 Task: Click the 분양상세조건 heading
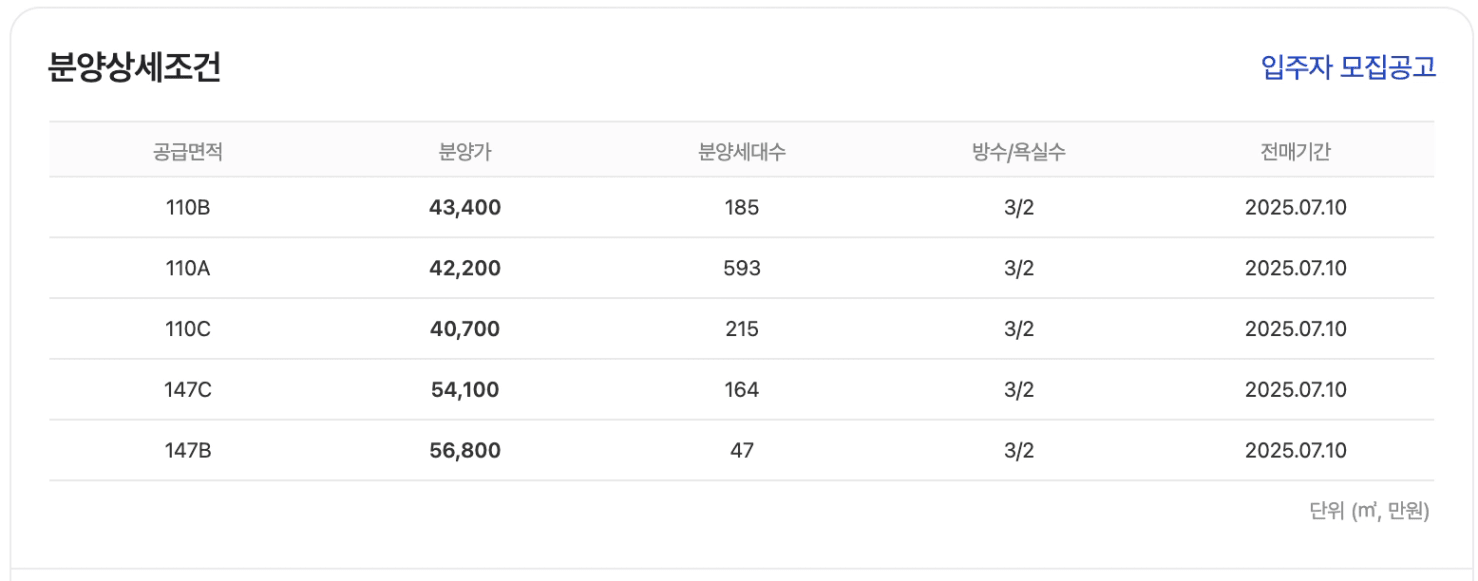(134, 67)
